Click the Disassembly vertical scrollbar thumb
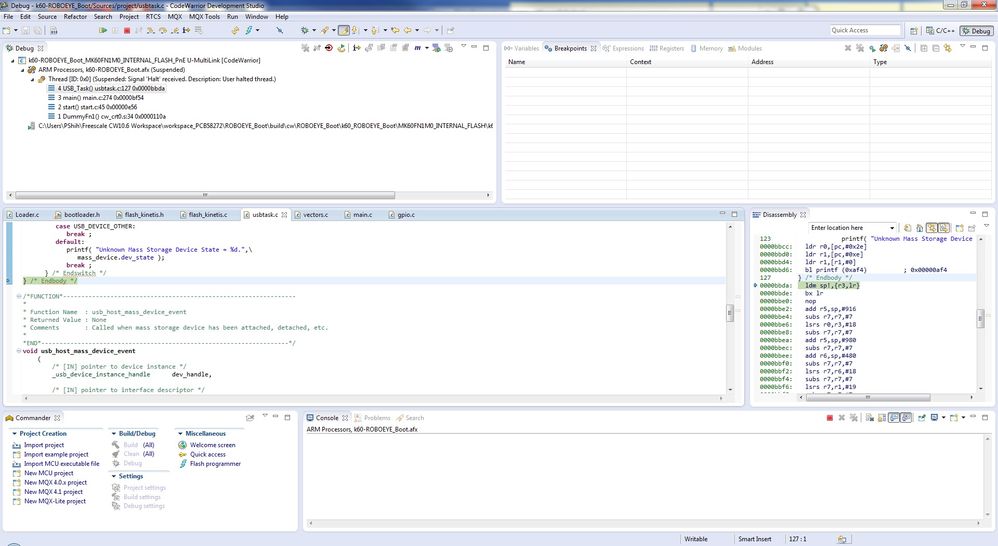The height and width of the screenshot is (546, 998). (981, 316)
